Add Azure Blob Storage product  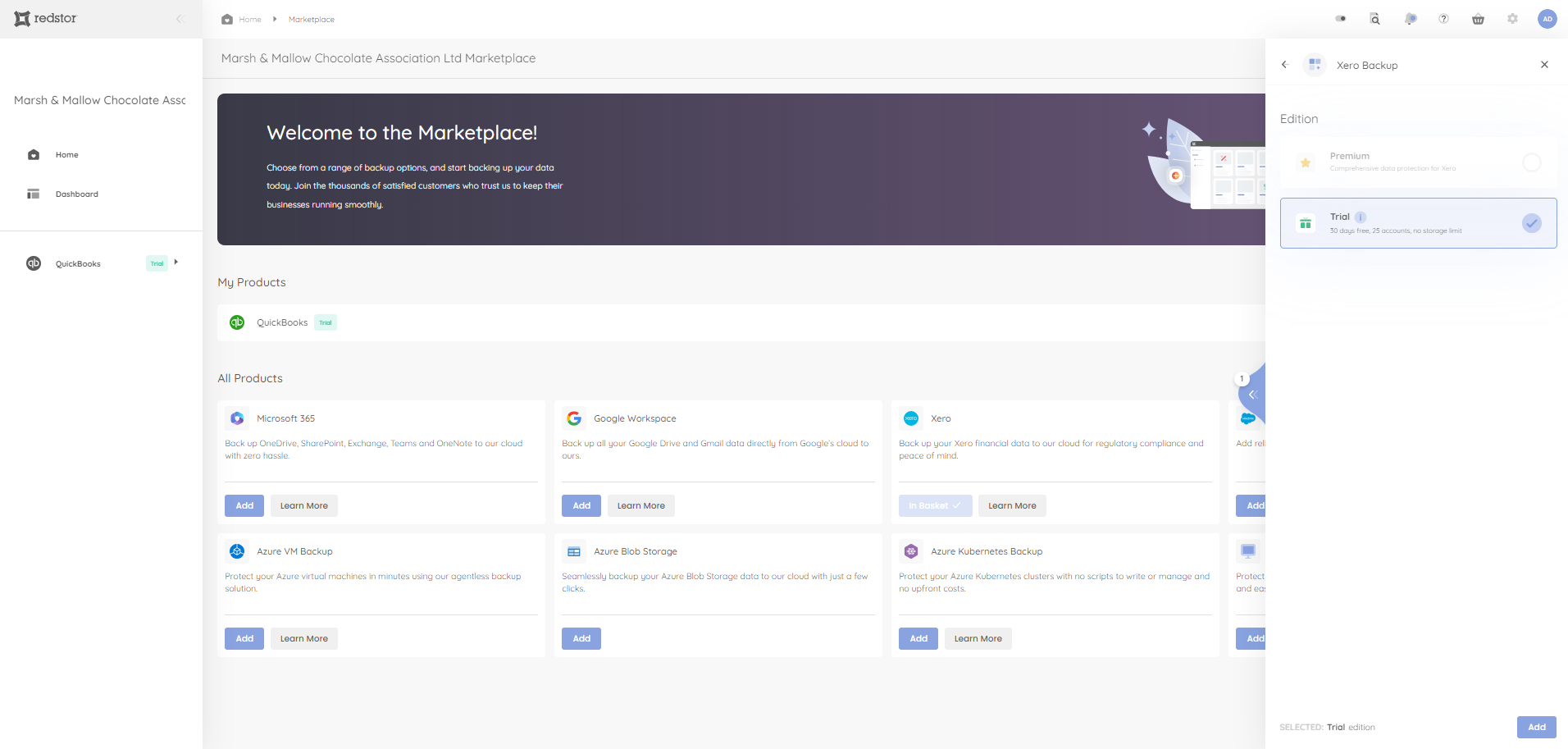(x=581, y=639)
